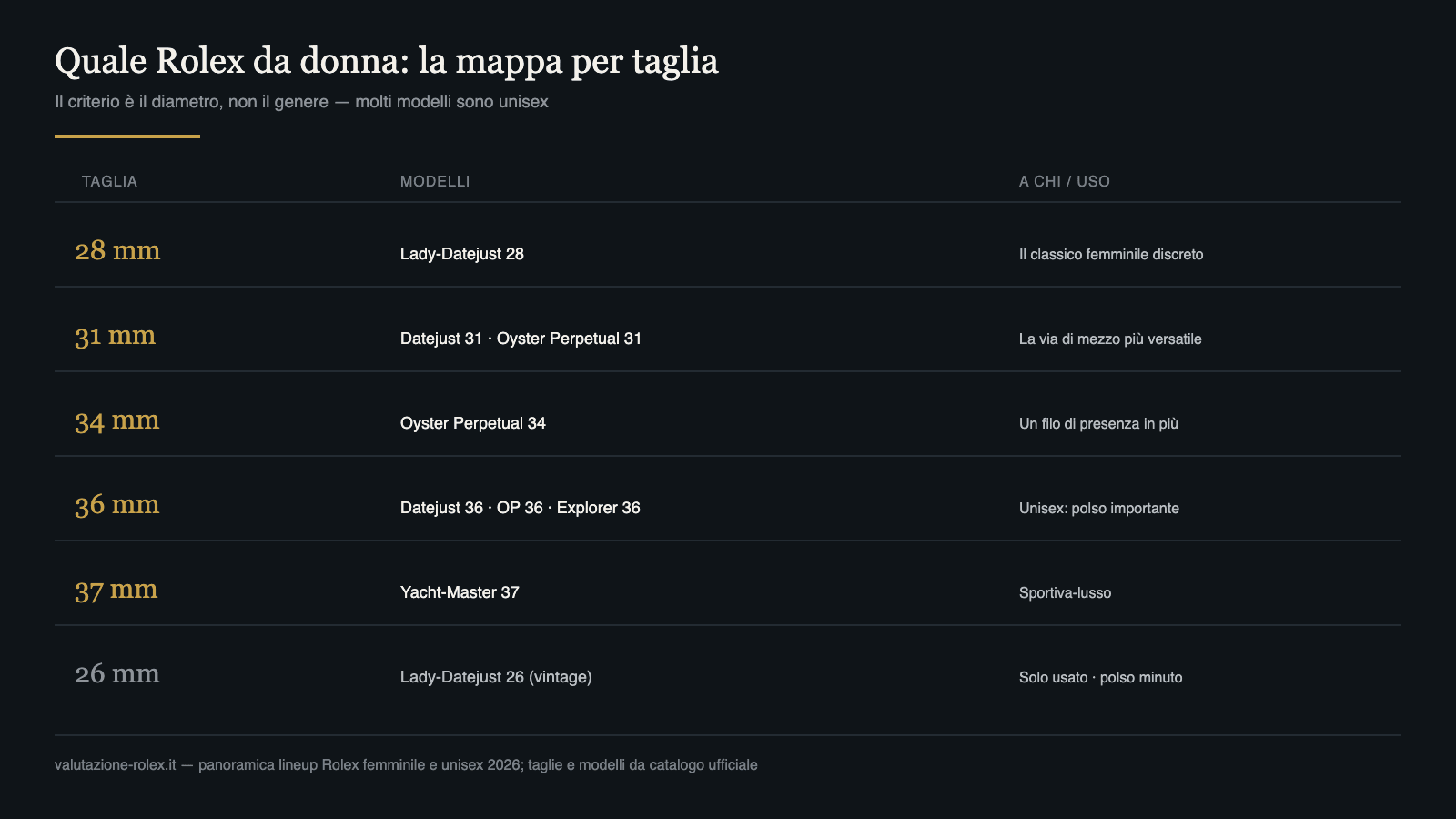Select the A CHI / USO column header
The width and height of the screenshot is (1456, 819).
pyautogui.click(x=1065, y=181)
